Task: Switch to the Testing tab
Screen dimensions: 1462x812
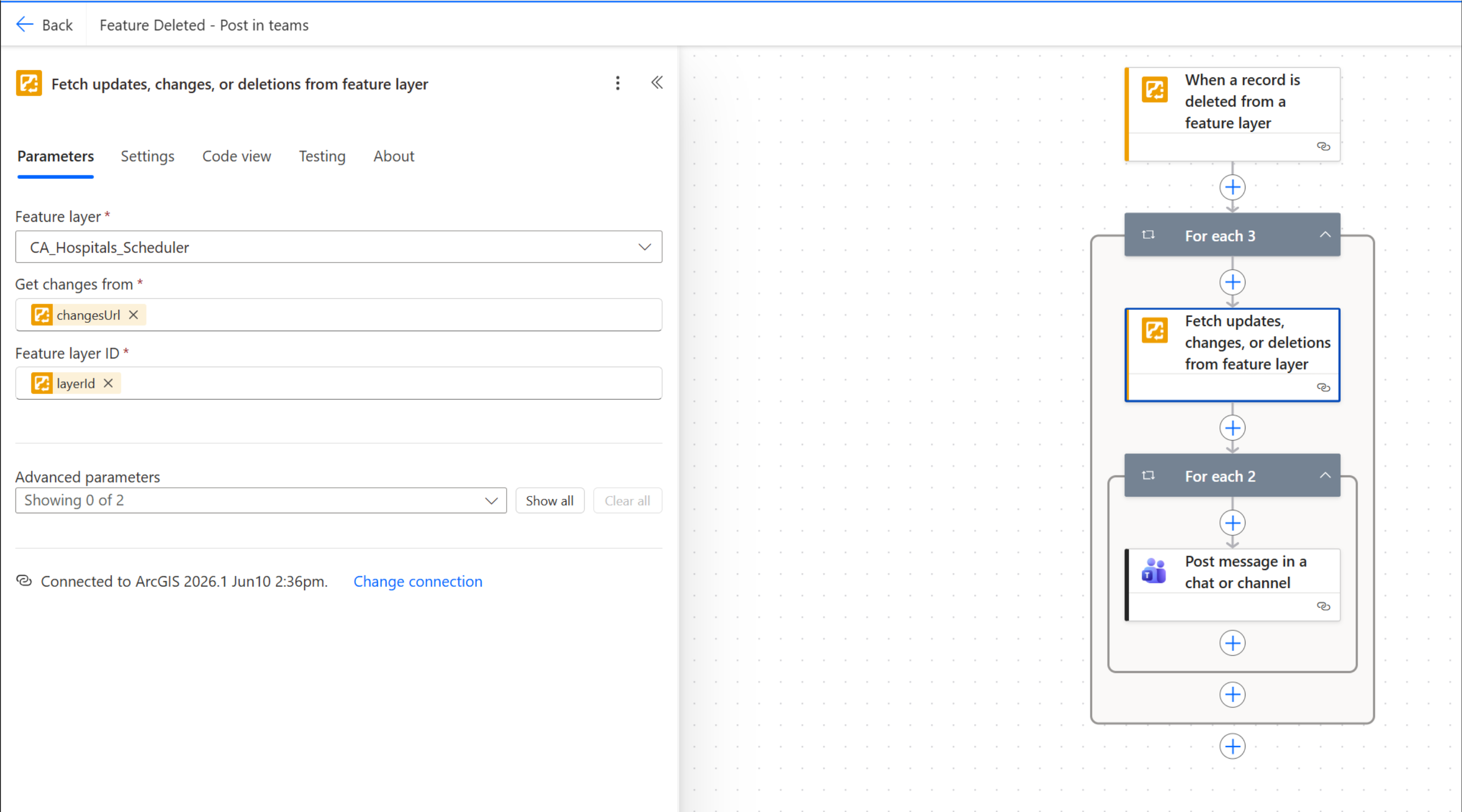Action: click(x=322, y=156)
